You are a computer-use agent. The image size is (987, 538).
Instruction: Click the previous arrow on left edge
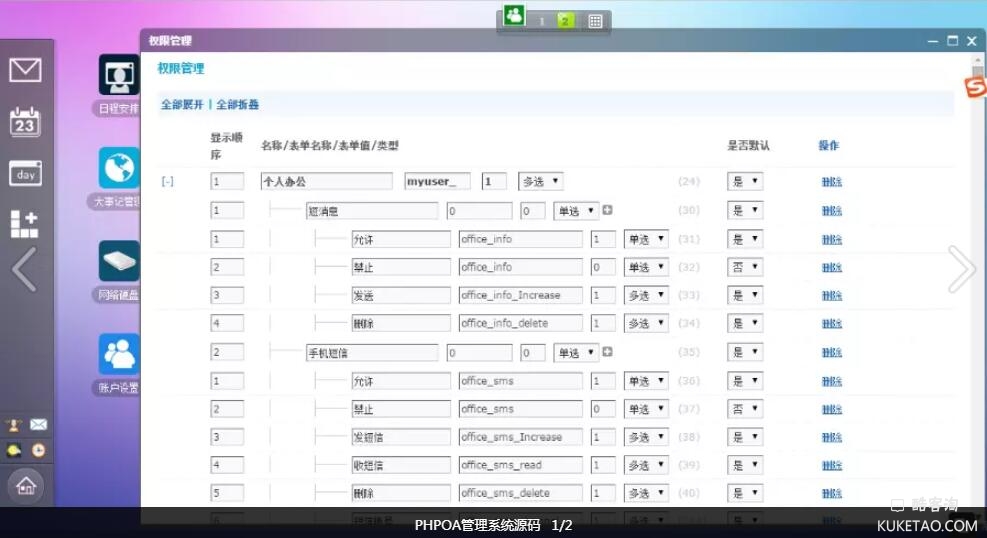24,269
